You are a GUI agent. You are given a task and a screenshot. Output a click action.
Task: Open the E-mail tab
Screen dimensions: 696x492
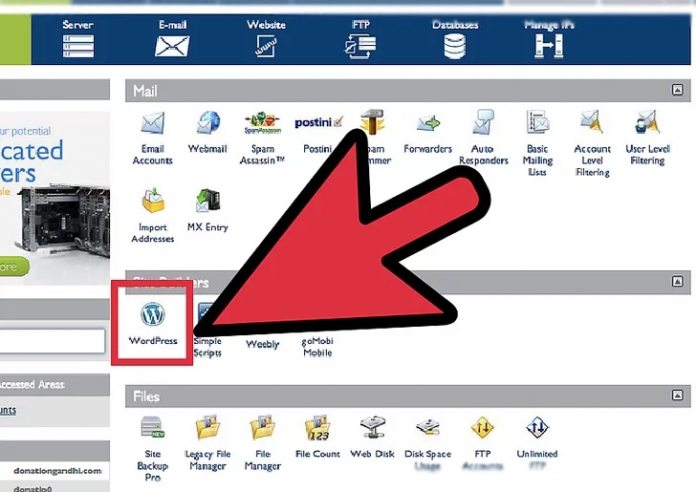(171, 38)
